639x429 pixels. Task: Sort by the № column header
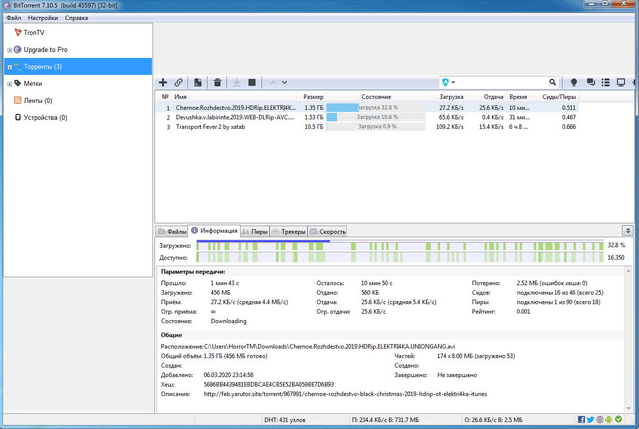165,97
